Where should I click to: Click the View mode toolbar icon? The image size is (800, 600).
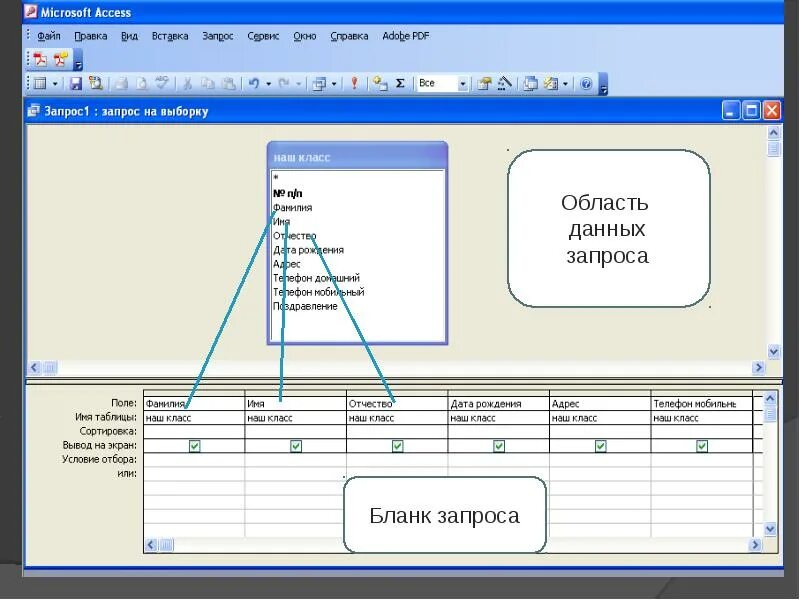click(40, 83)
